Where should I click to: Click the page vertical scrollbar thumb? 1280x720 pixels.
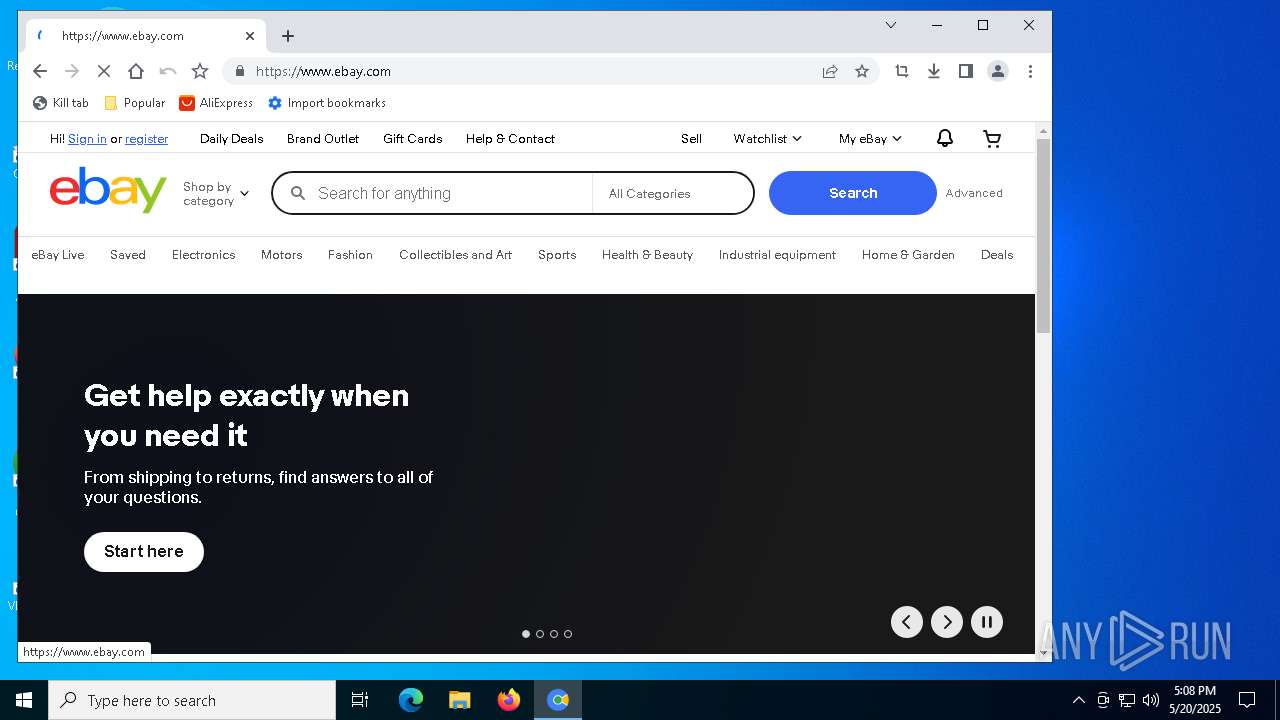click(1043, 236)
